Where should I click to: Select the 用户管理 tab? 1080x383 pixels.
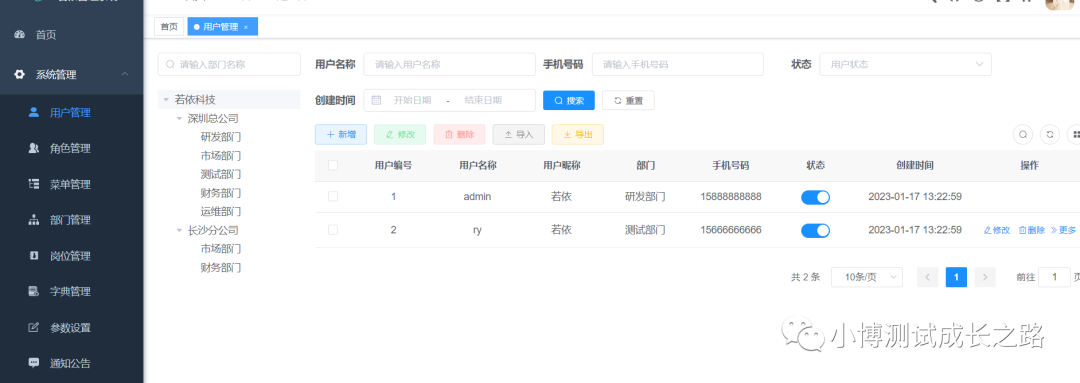click(x=222, y=27)
